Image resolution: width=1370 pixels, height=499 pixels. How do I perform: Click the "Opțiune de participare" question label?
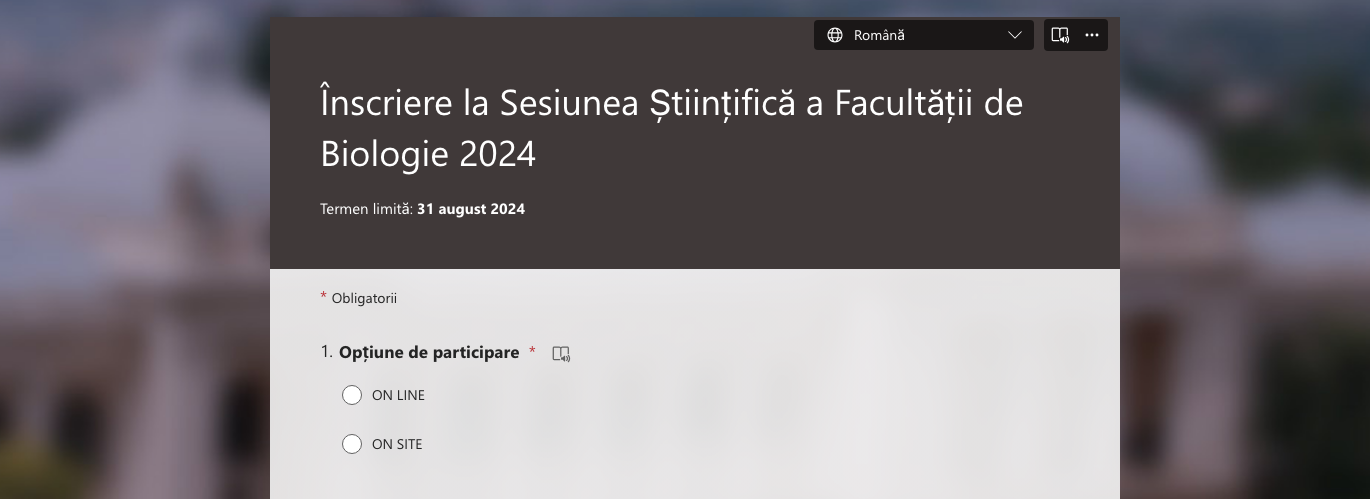point(429,352)
